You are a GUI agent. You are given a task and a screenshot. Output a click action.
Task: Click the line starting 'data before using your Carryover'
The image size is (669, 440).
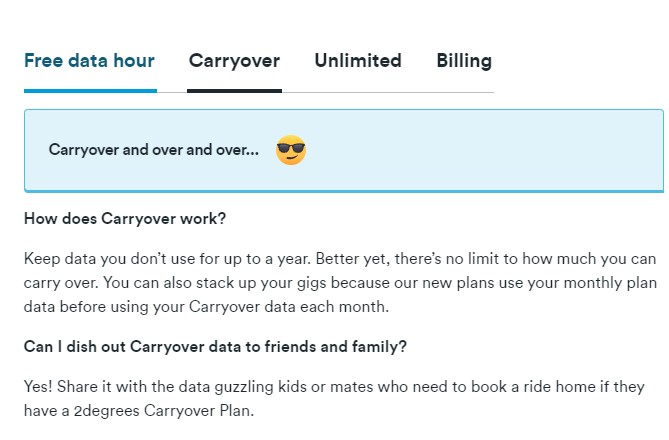pos(207,306)
